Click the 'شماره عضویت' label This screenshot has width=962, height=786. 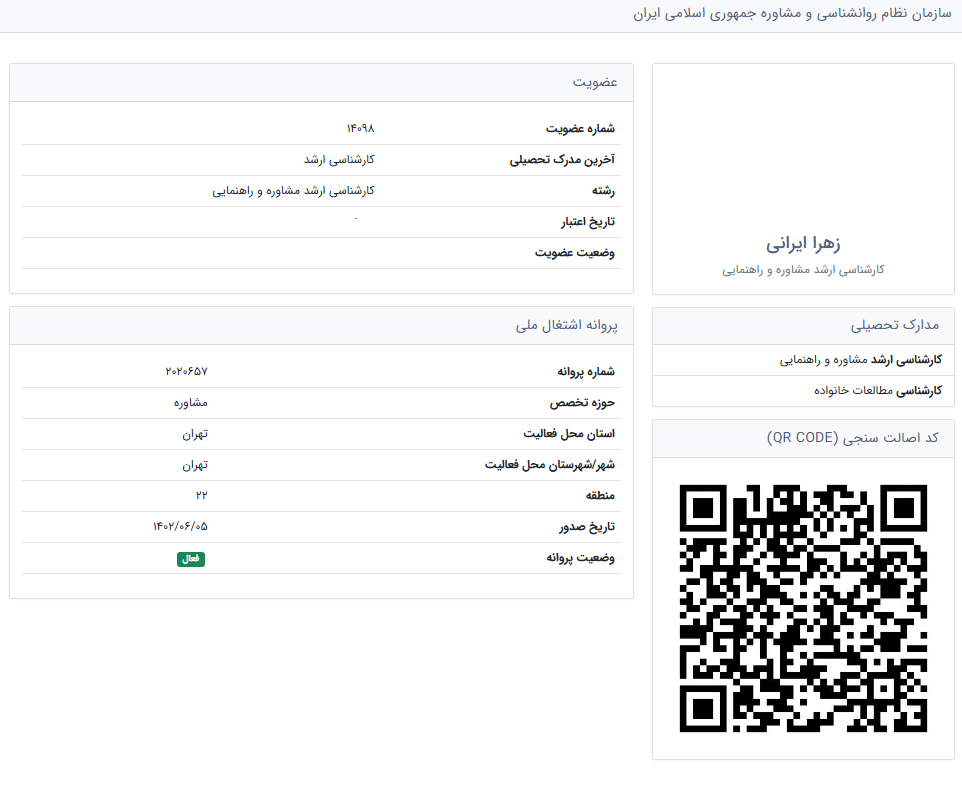[580, 129]
